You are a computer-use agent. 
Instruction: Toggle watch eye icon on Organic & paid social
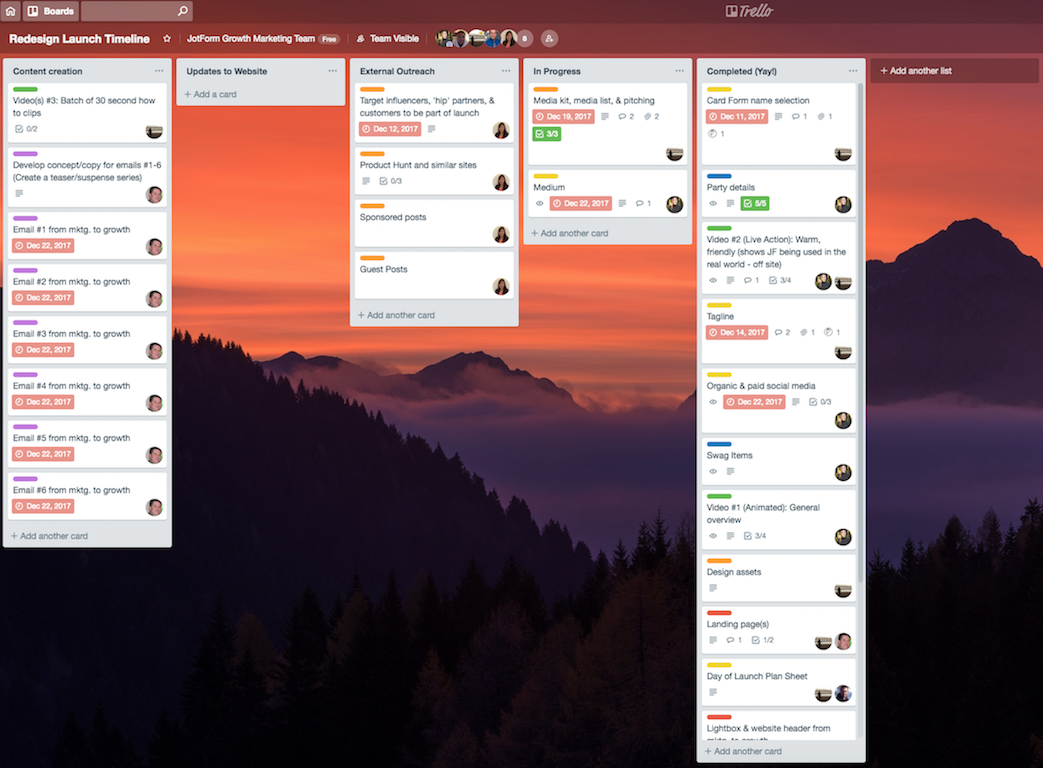[x=713, y=402]
